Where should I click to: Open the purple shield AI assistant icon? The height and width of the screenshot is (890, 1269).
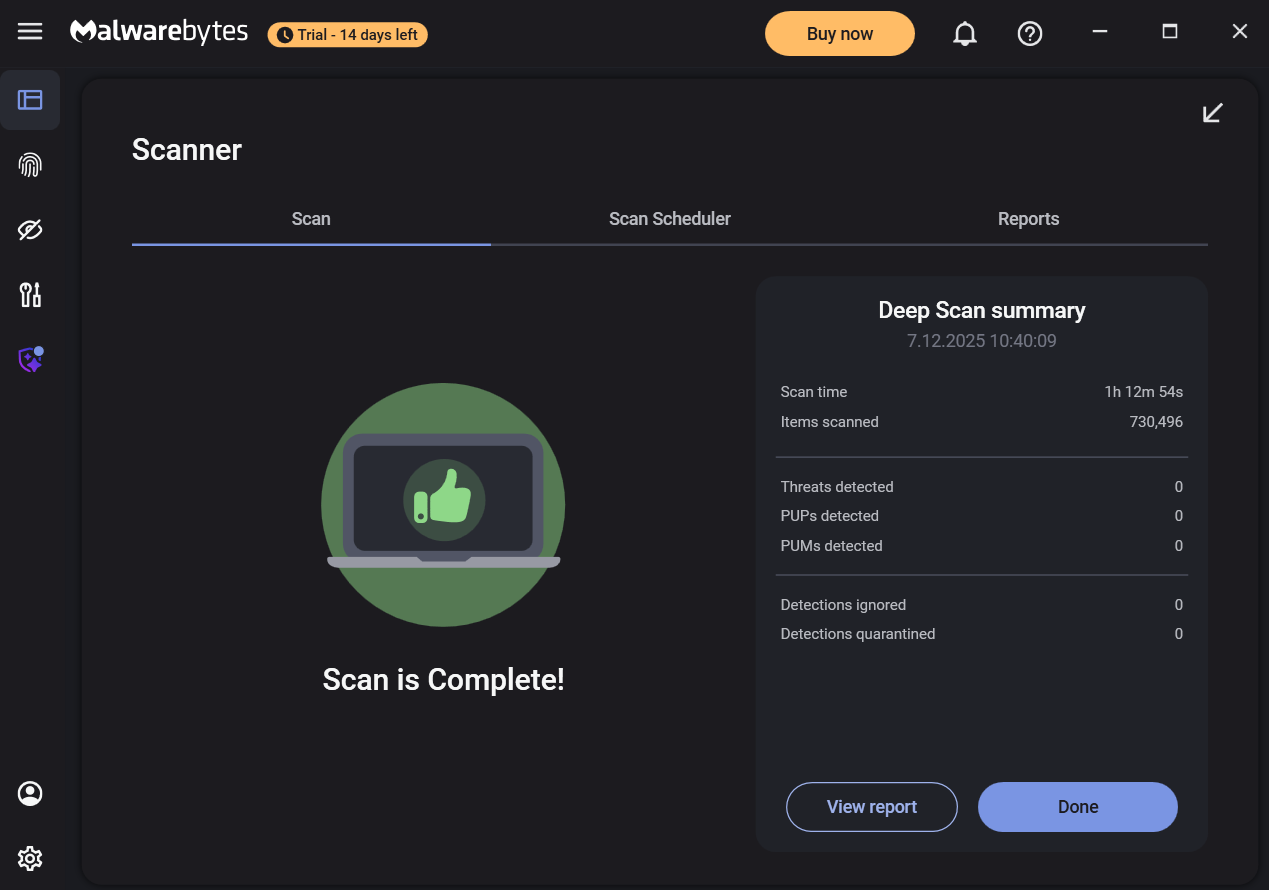click(31, 359)
